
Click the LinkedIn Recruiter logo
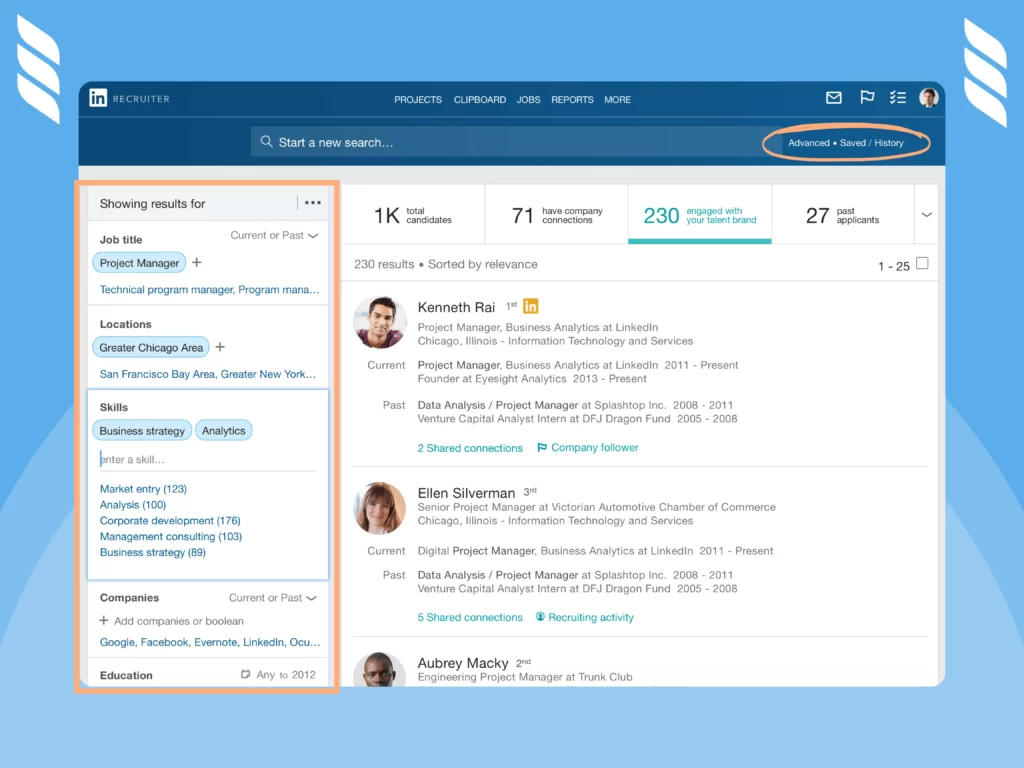[x=129, y=99]
